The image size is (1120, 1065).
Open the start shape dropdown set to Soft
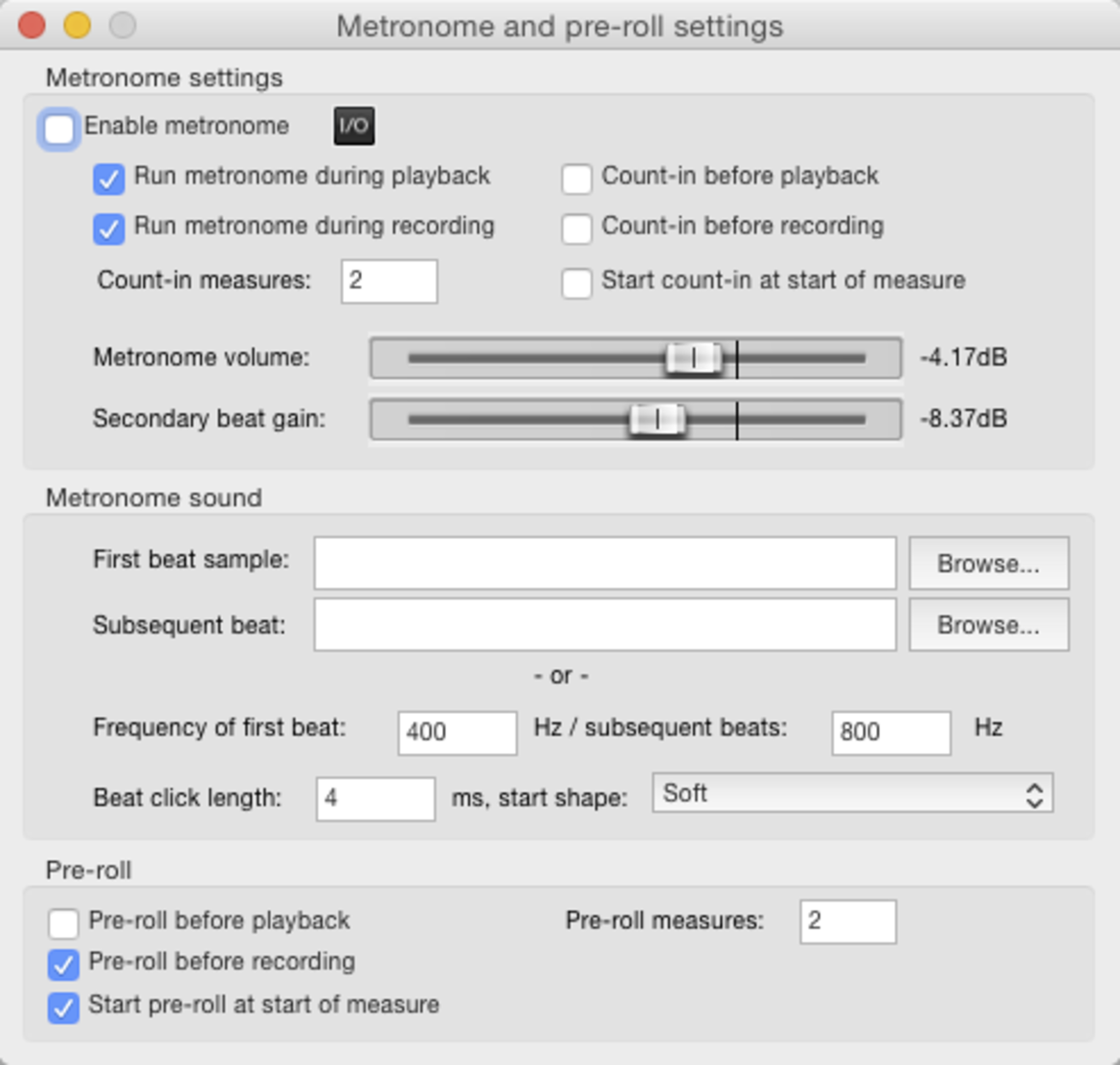tap(852, 793)
